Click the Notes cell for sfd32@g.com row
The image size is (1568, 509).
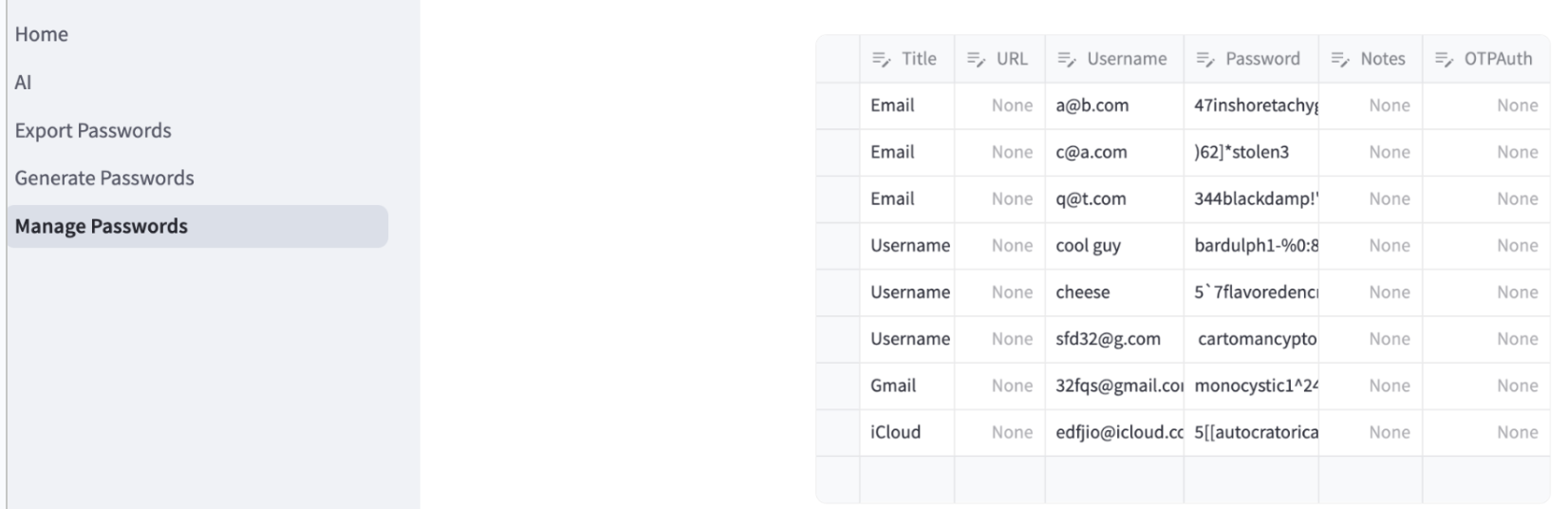[1370, 339]
